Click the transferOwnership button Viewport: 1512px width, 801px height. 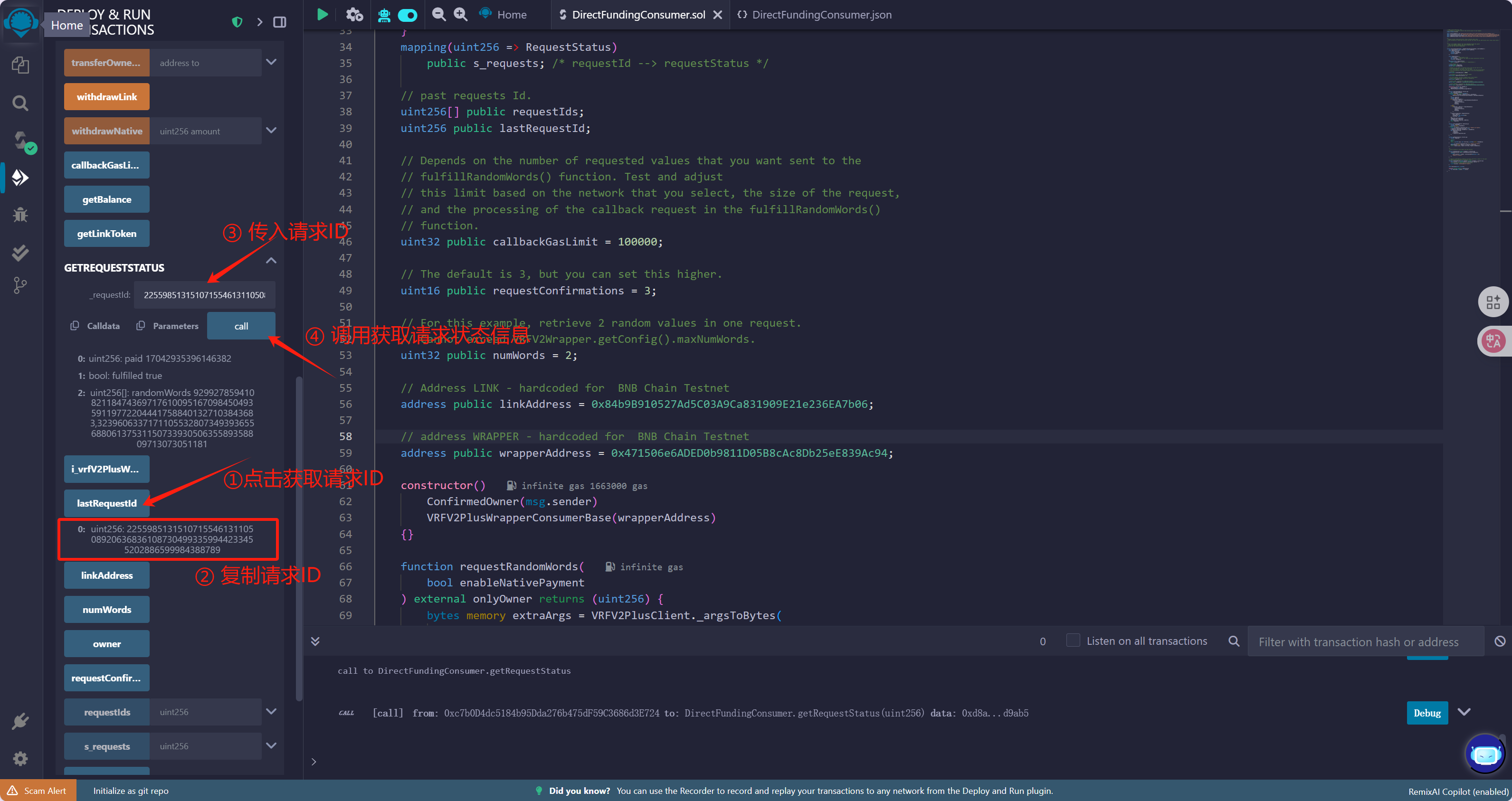pyautogui.click(x=107, y=63)
